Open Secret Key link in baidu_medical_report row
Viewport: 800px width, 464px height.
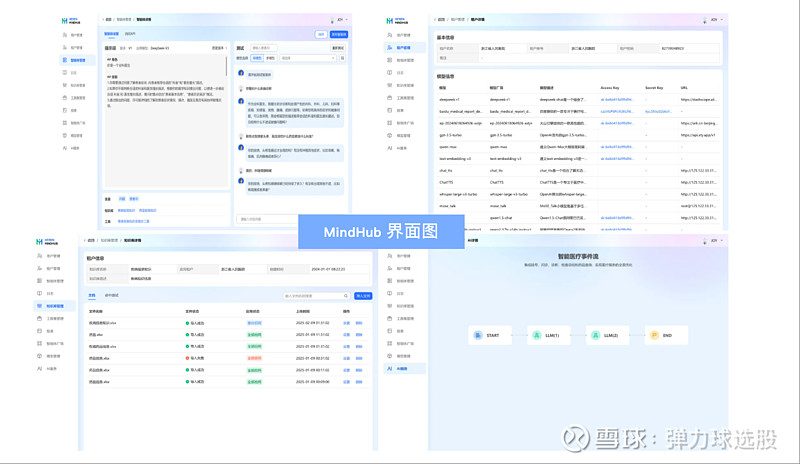point(658,111)
